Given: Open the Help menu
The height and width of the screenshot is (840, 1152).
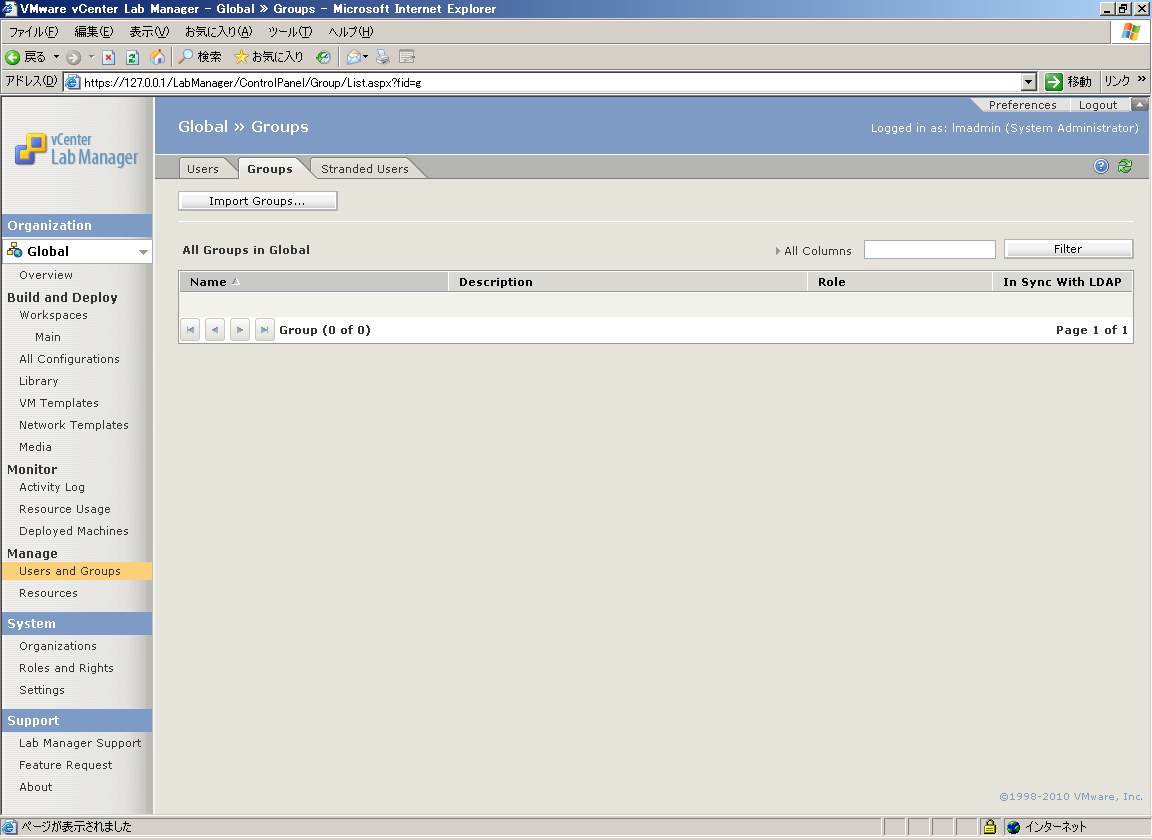Looking at the screenshot, I should [350, 32].
